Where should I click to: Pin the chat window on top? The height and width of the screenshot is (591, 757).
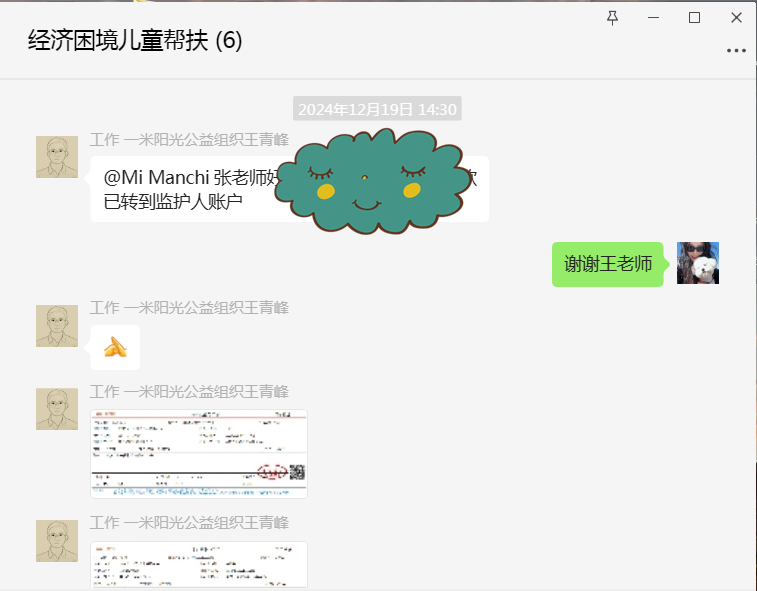point(613,17)
